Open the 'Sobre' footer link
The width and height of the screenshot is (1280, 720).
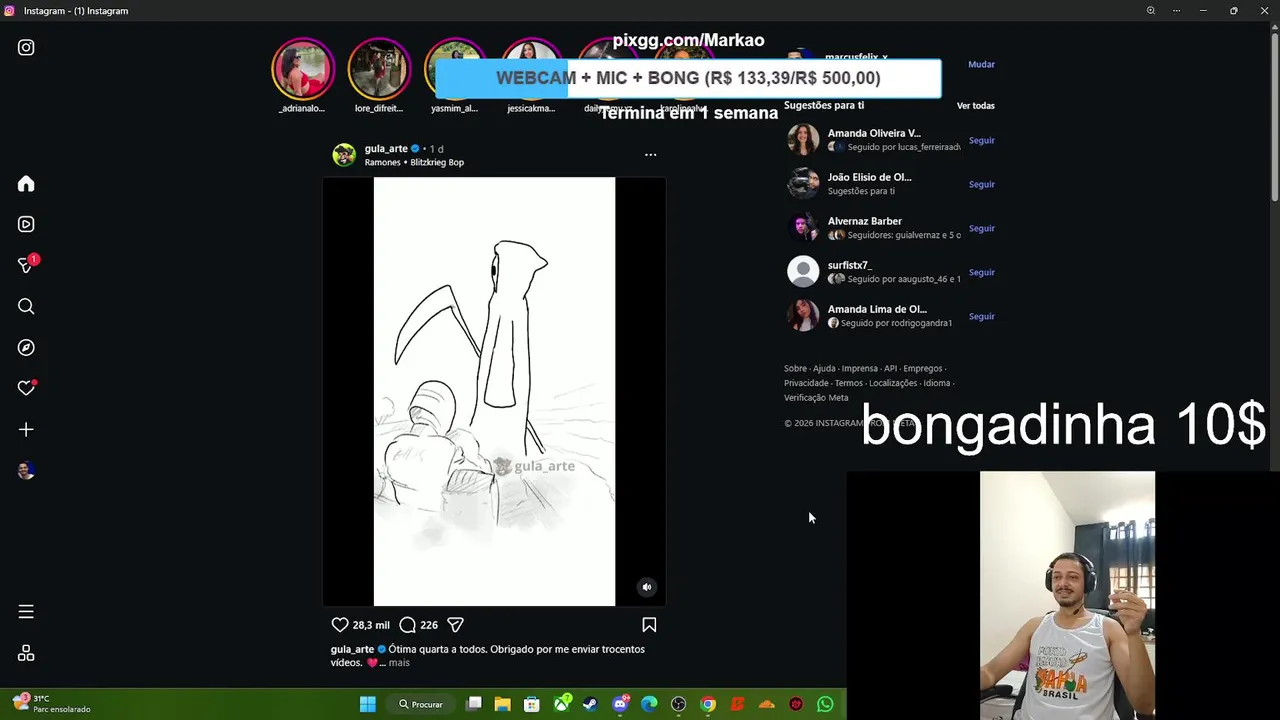[795, 369]
